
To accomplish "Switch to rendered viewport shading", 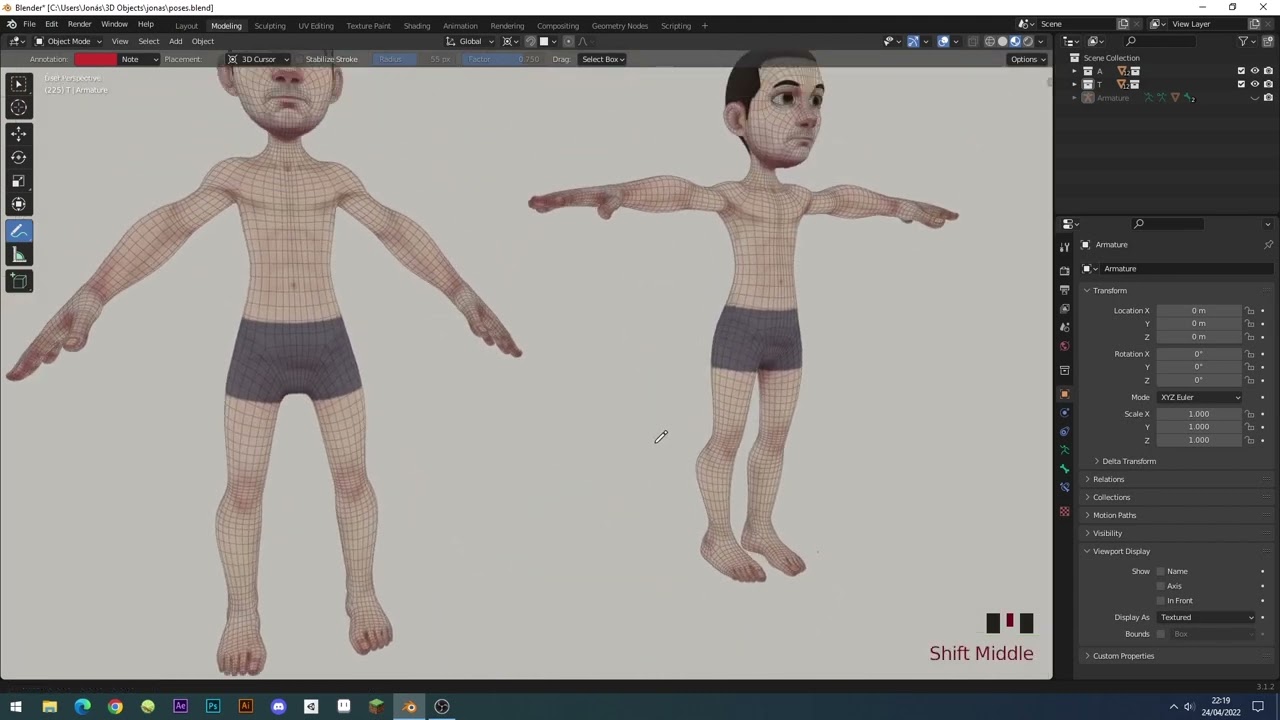I will pos(1028,41).
